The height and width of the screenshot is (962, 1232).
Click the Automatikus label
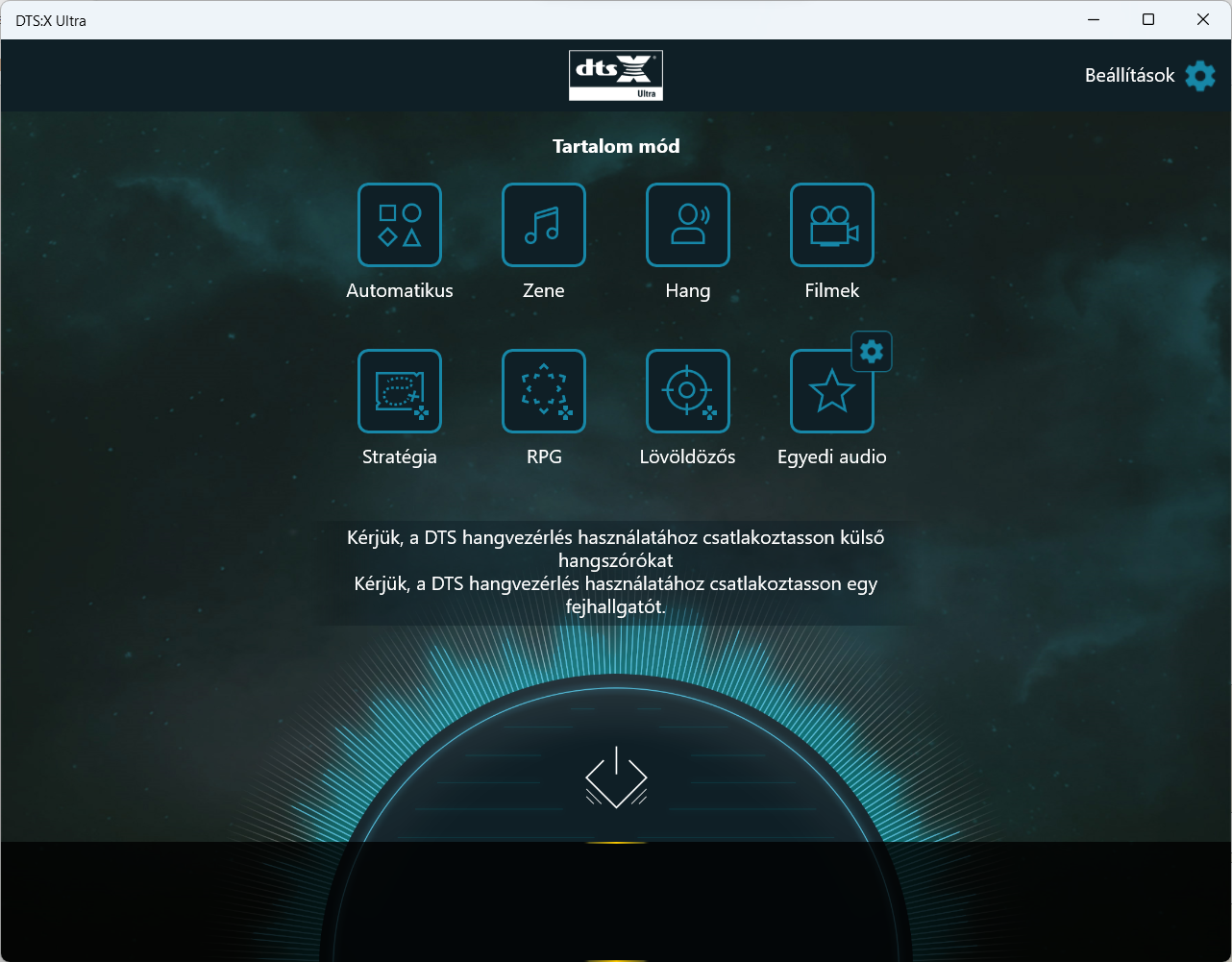pyautogui.click(x=400, y=290)
